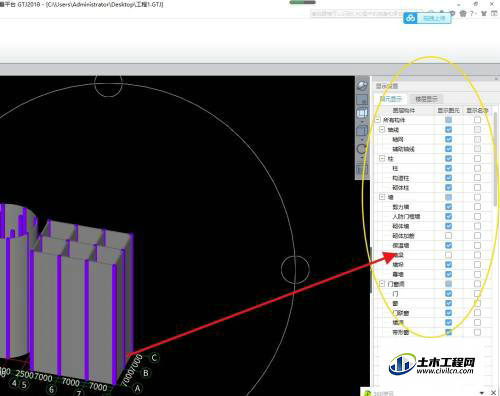Click the 显示名称 column header
Viewport: 500px width, 396px height.
(477, 110)
